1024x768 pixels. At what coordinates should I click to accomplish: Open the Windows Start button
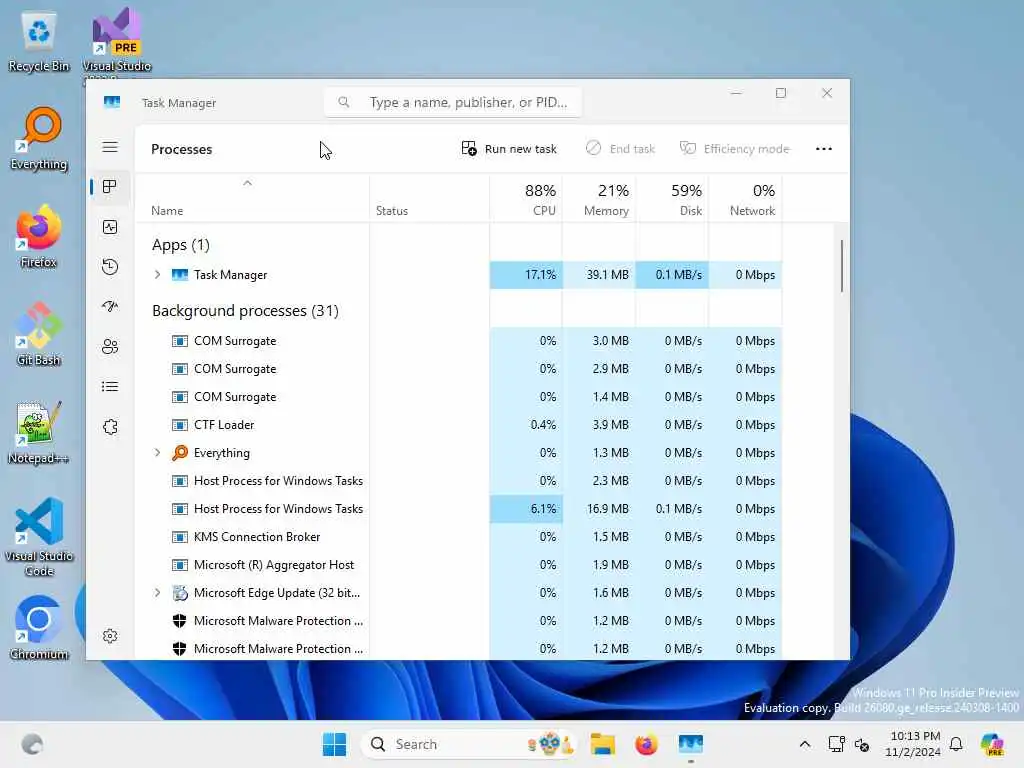click(334, 744)
